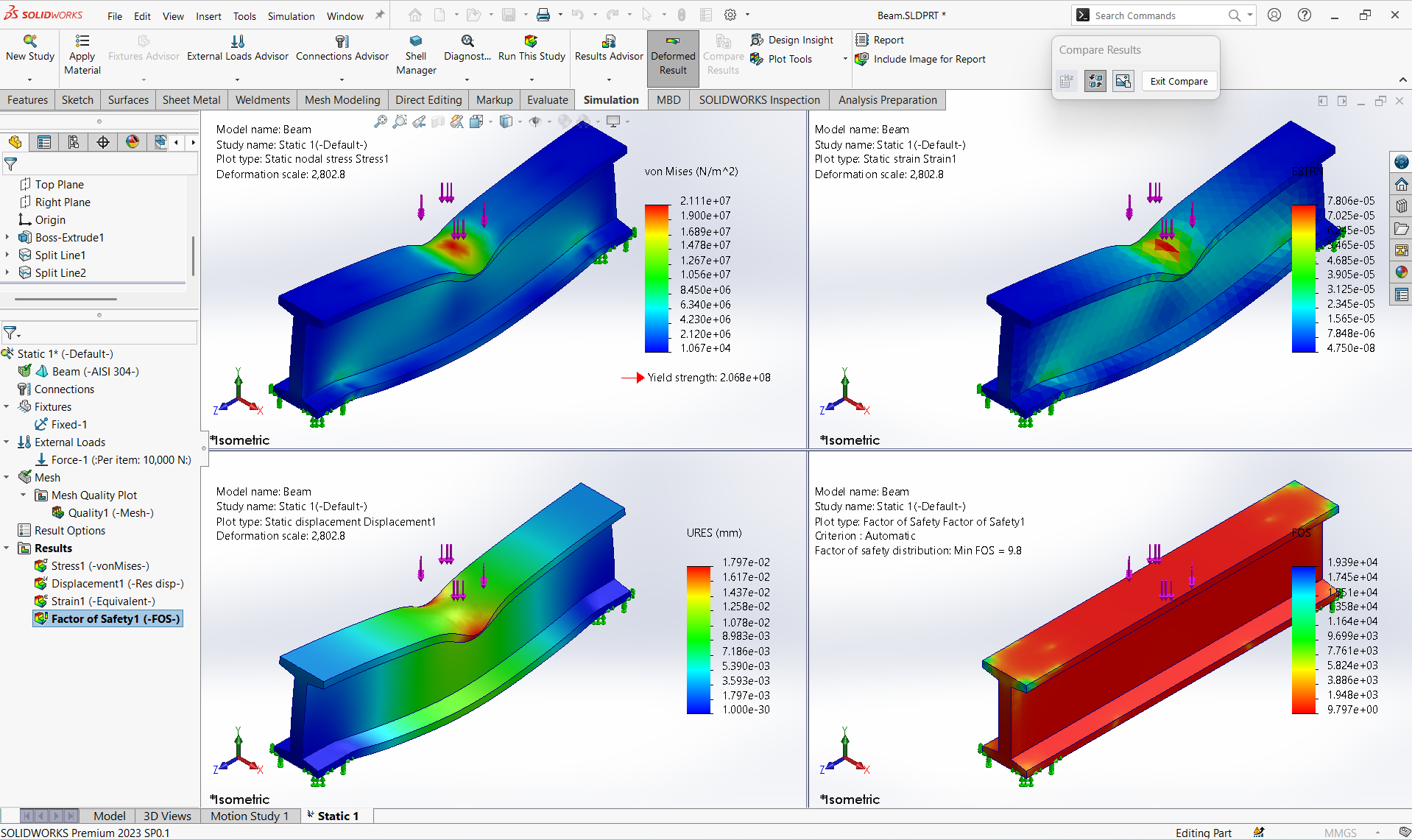Open the Simulation menu

tap(291, 15)
